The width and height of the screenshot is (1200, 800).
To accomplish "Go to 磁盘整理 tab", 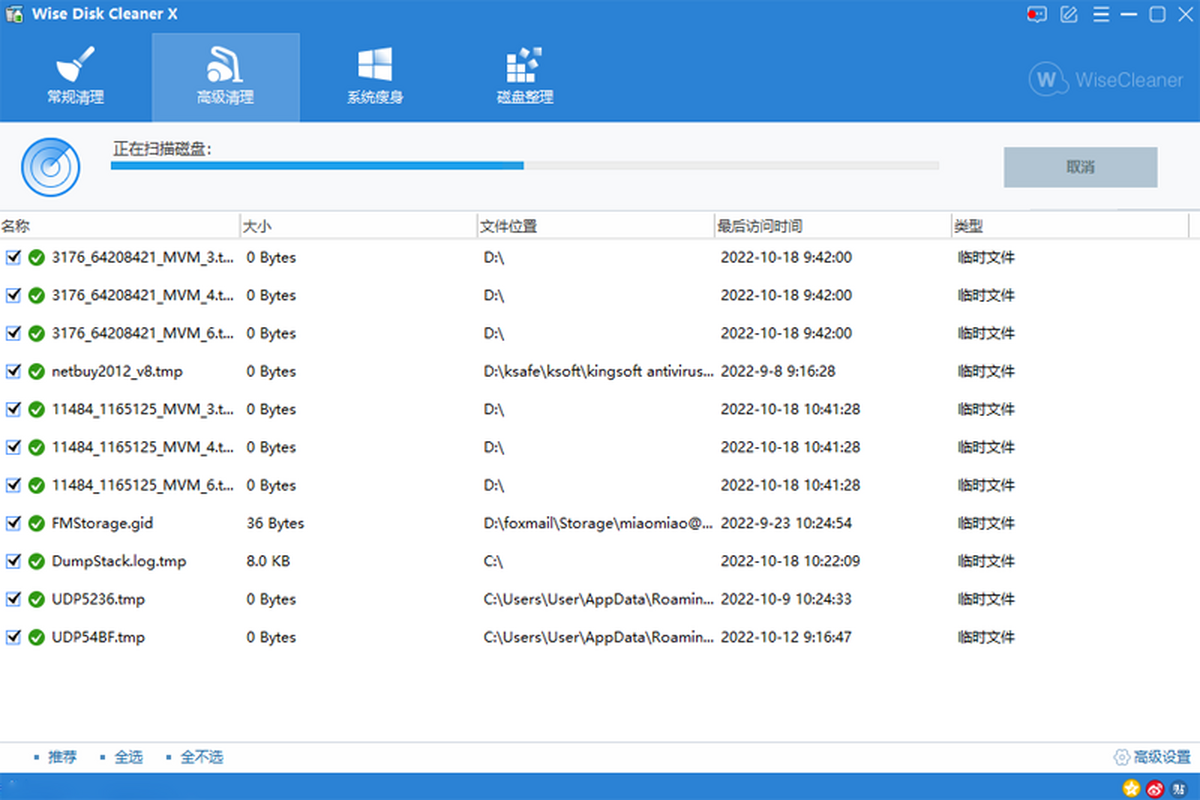I will (525, 78).
